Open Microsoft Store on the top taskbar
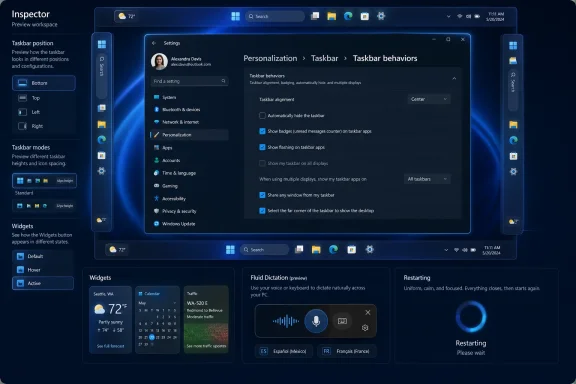This screenshot has width=576, height=384. click(364, 16)
